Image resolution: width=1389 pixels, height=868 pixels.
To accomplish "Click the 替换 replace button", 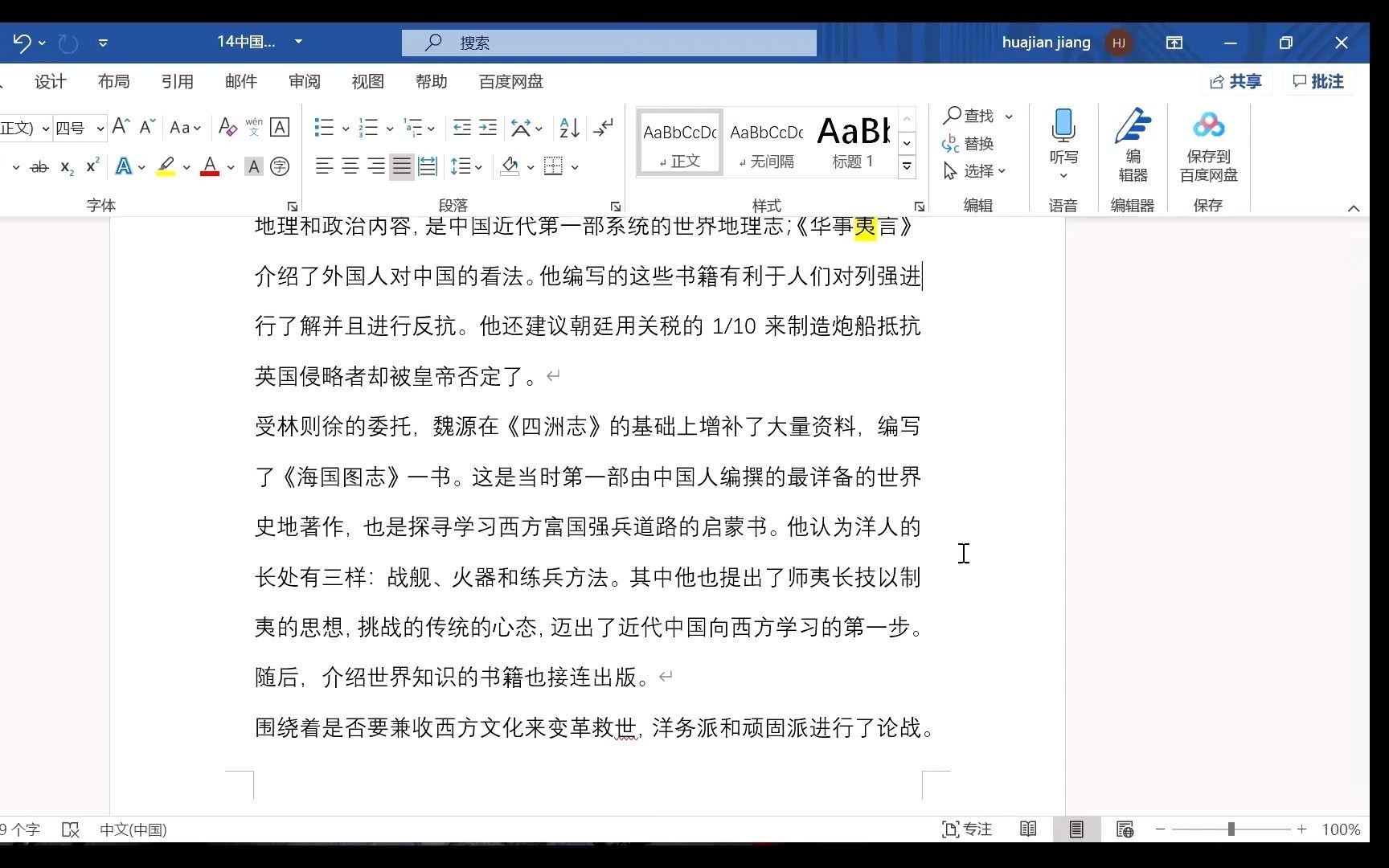I will click(x=968, y=143).
